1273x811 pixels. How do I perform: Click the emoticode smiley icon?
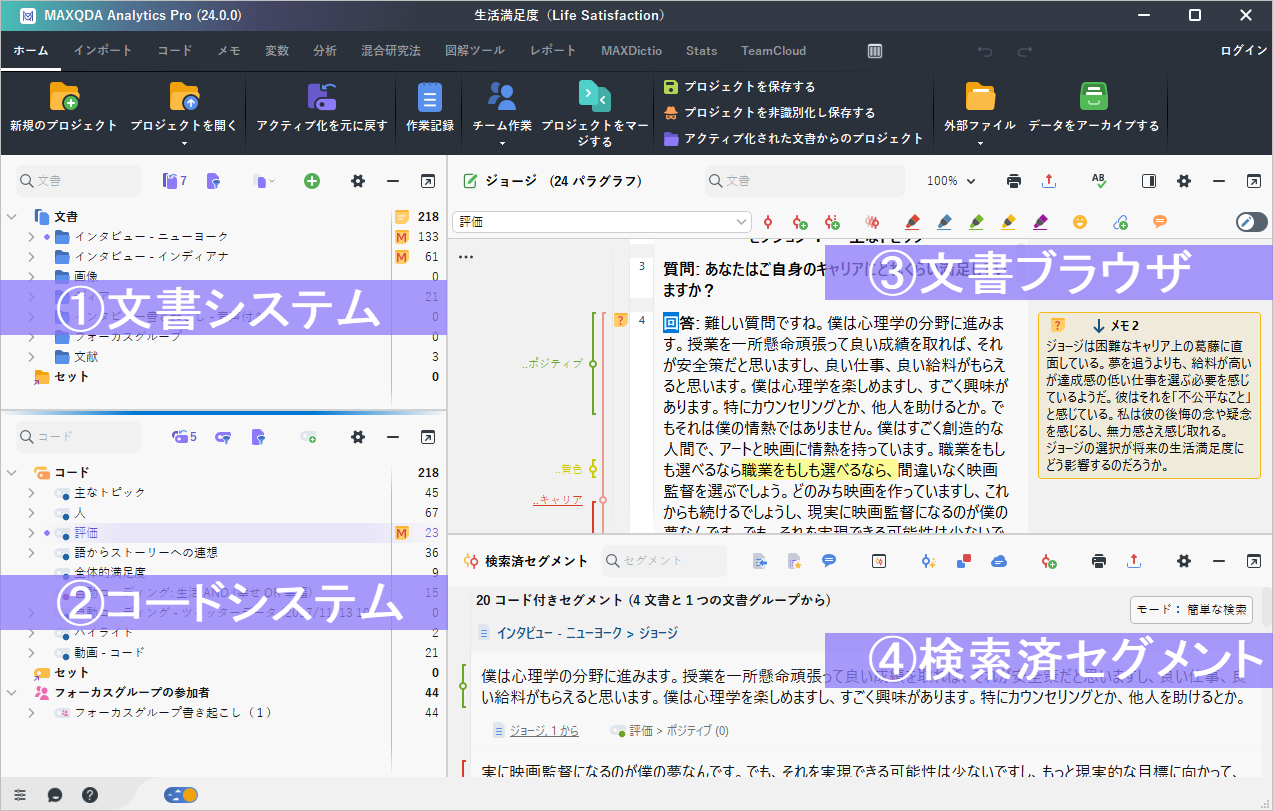[1080, 222]
